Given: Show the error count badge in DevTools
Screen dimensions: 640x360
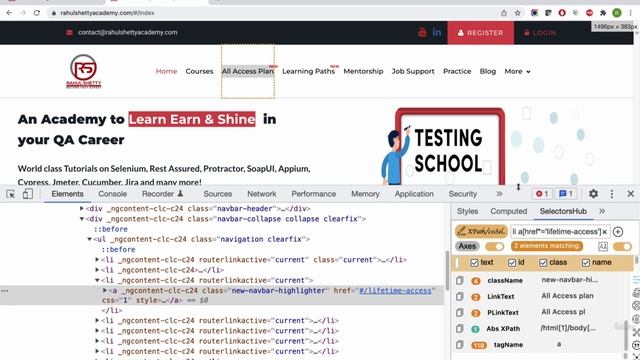Looking at the screenshot, I should pyautogui.click(x=542, y=194).
